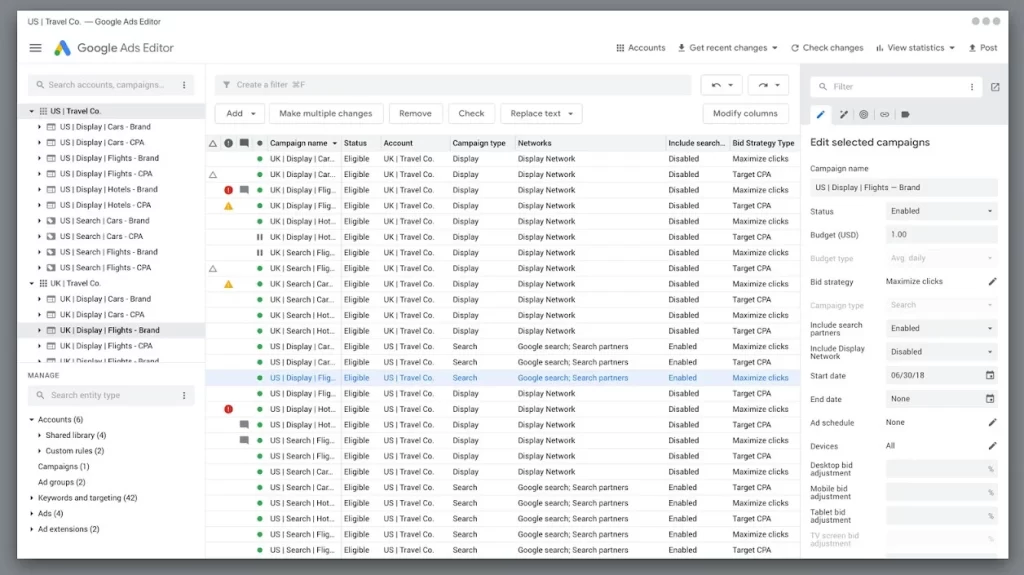The width and height of the screenshot is (1024, 575).
Task: Click the Google Ads Editor logo
Action: pyautogui.click(x=62, y=48)
